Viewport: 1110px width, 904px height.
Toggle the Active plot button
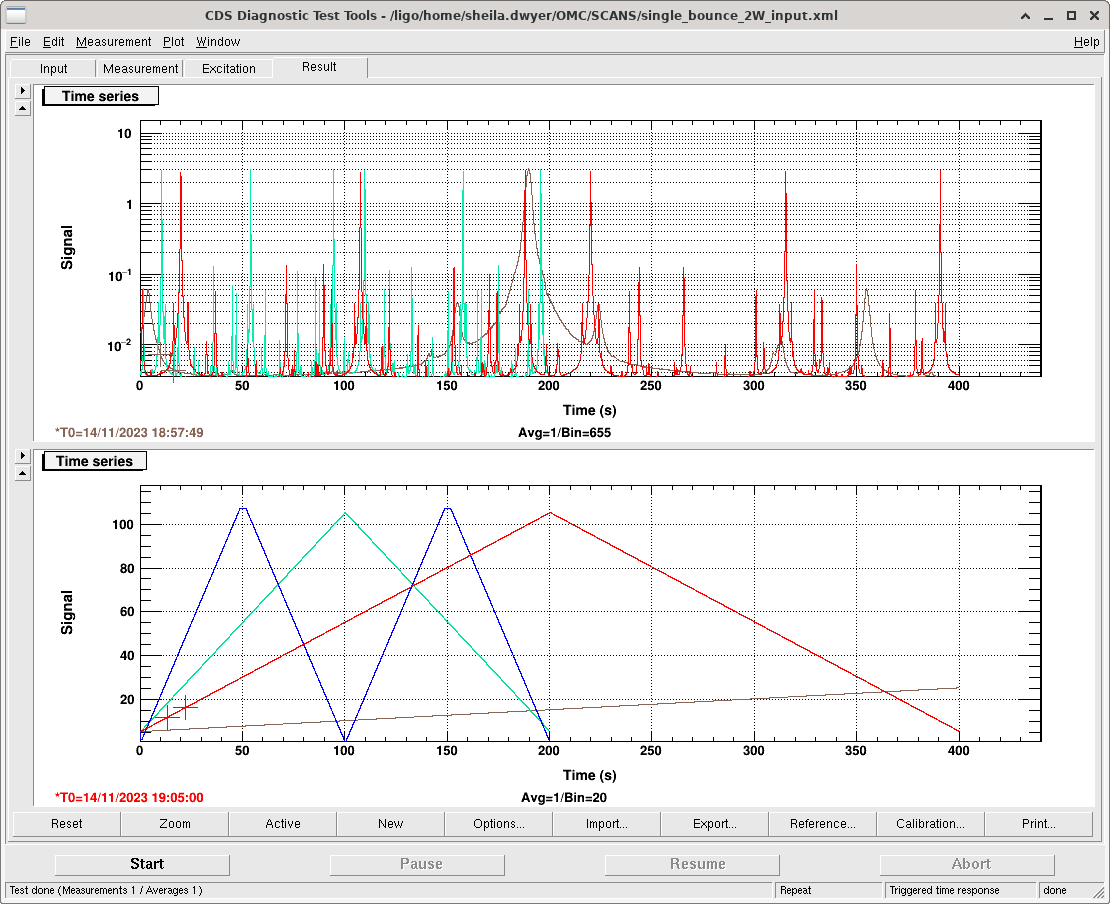[283, 824]
